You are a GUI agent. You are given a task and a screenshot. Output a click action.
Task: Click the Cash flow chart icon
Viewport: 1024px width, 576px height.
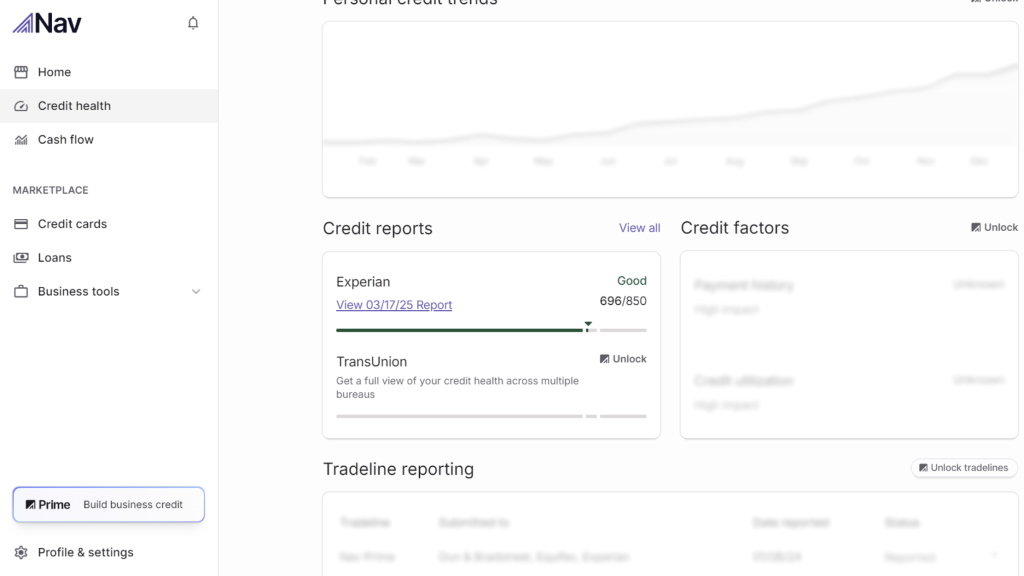(x=21, y=140)
